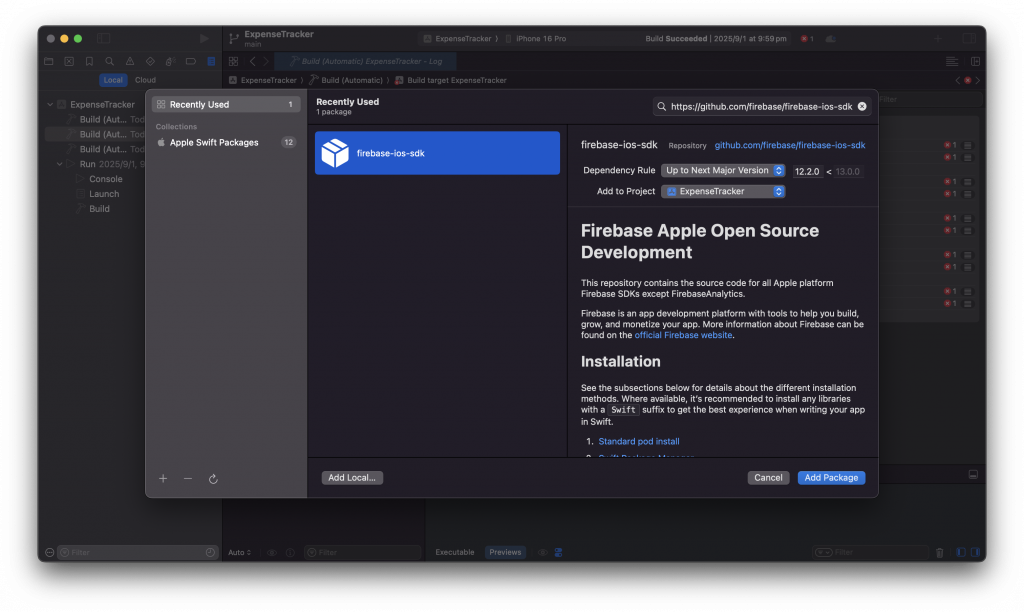Open the Report navigator icon
This screenshot has height=612, width=1024.
[211, 61]
